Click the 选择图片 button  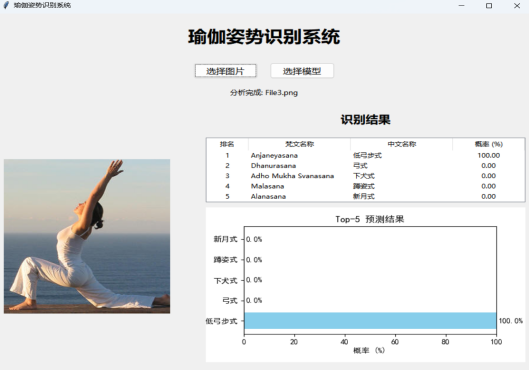tap(225, 71)
